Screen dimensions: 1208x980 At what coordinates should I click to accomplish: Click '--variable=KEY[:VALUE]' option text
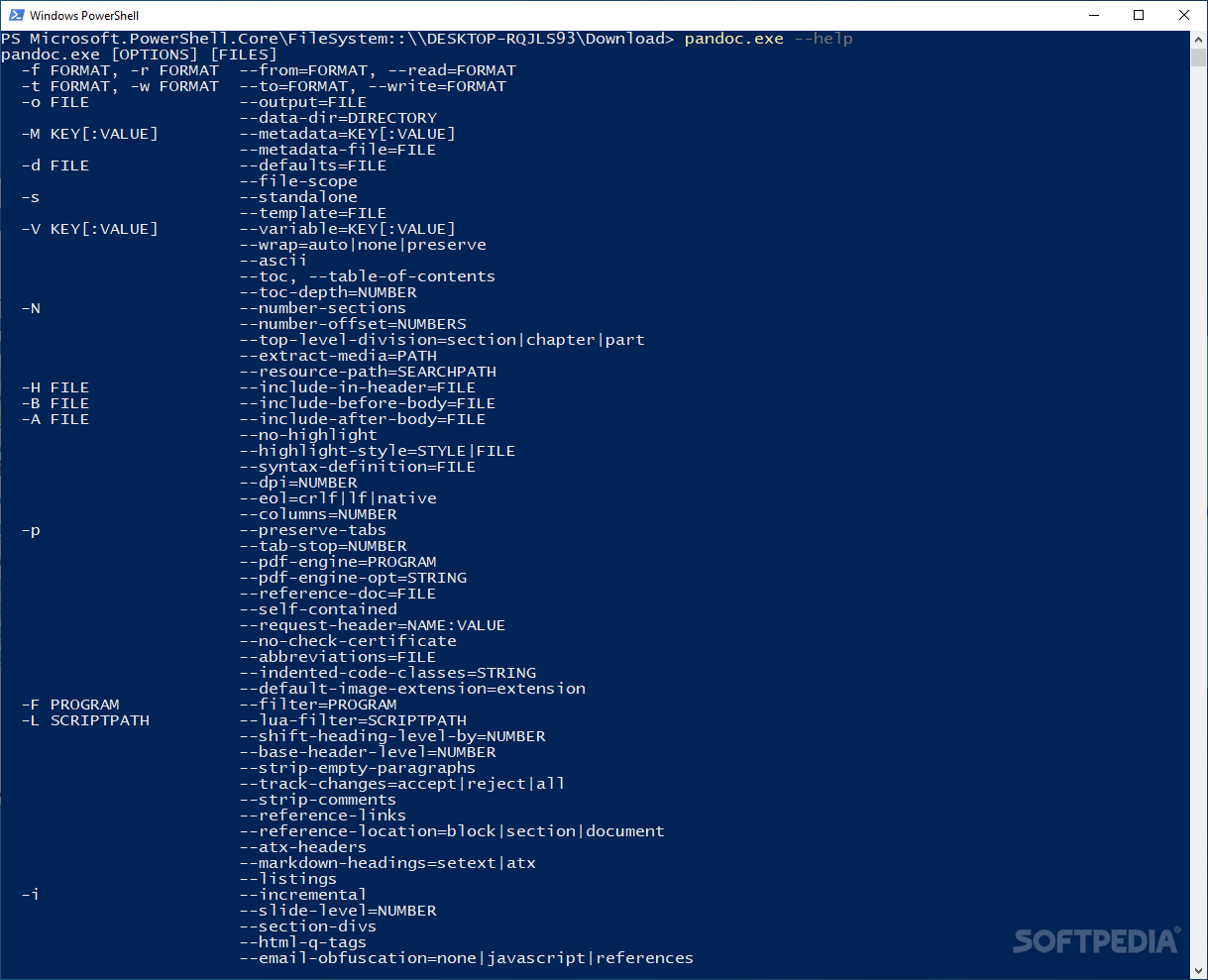point(348,229)
